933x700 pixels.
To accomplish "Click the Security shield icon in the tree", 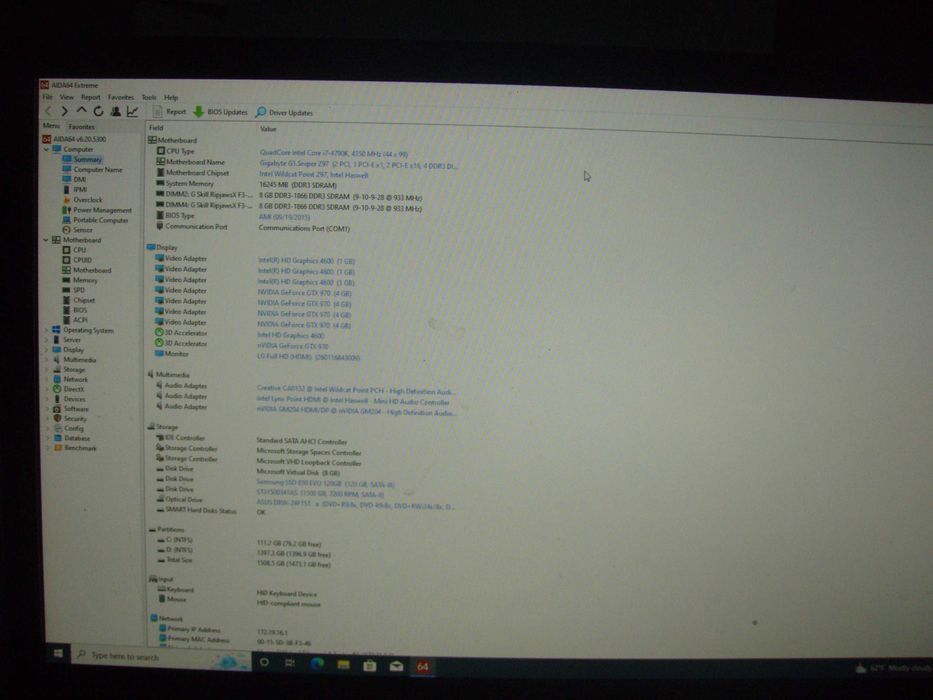I will (x=57, y=418).
